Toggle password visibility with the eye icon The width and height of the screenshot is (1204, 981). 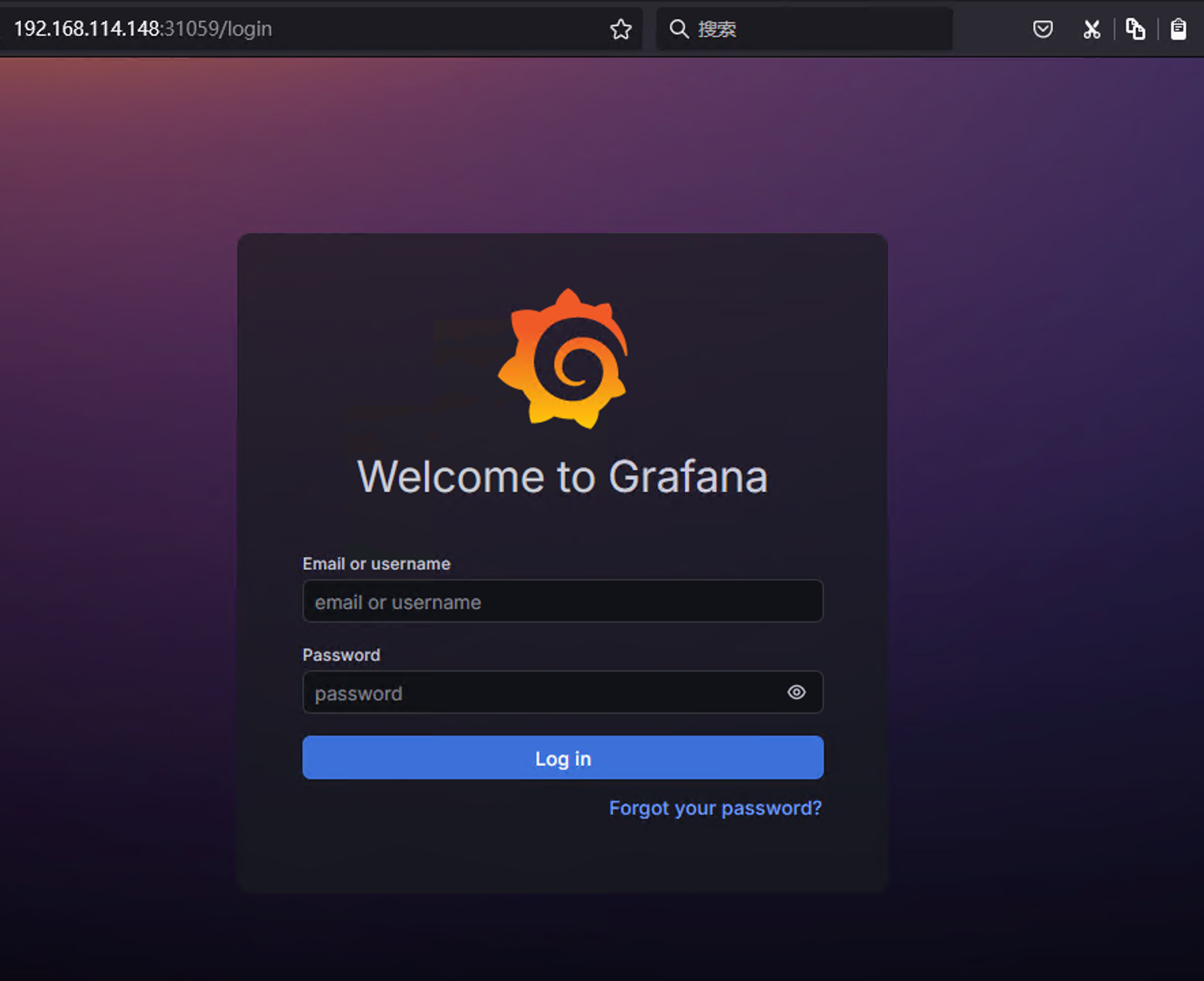click(x=796, y=692)
